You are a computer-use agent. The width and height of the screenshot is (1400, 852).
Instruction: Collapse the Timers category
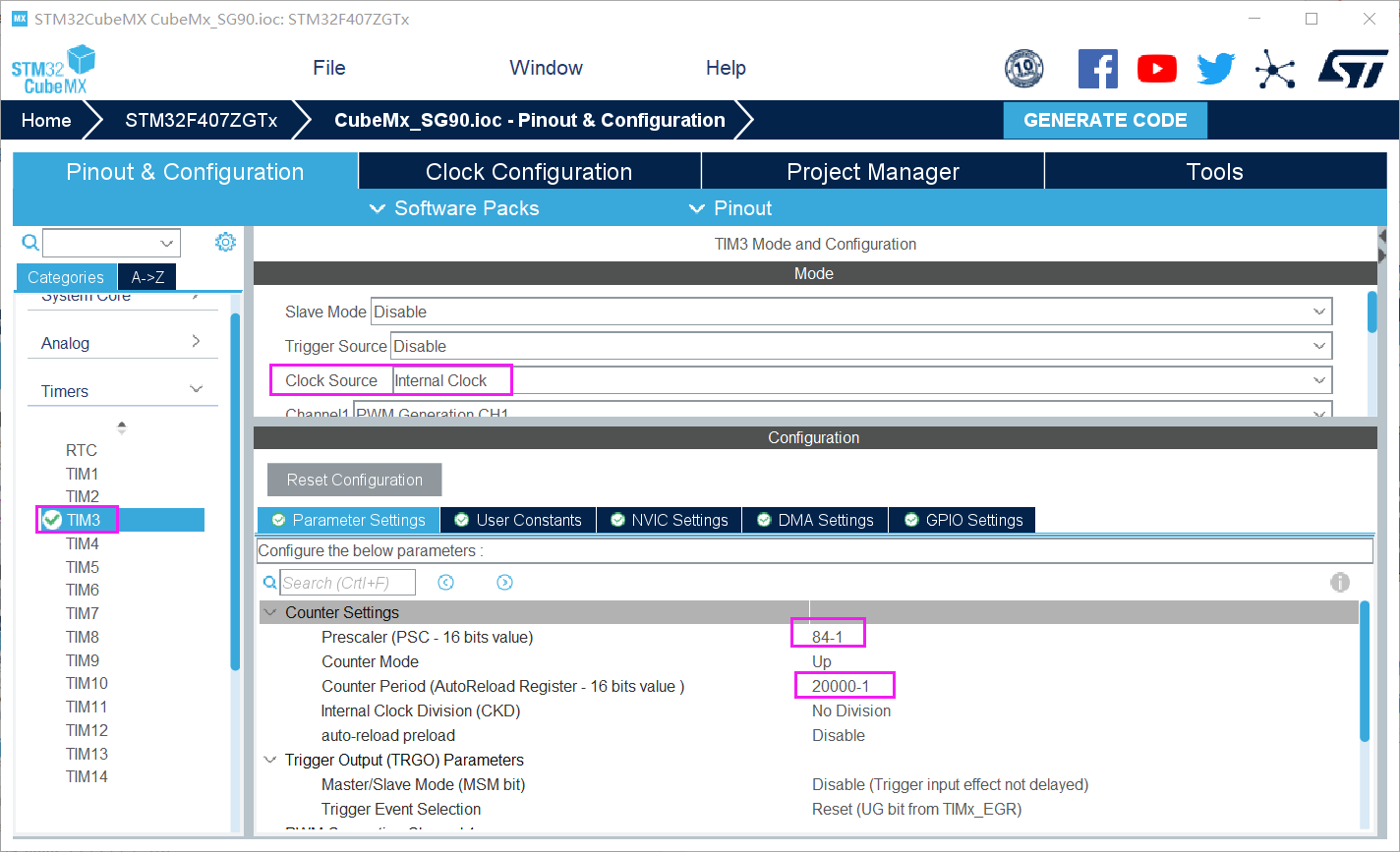point(122,391)
